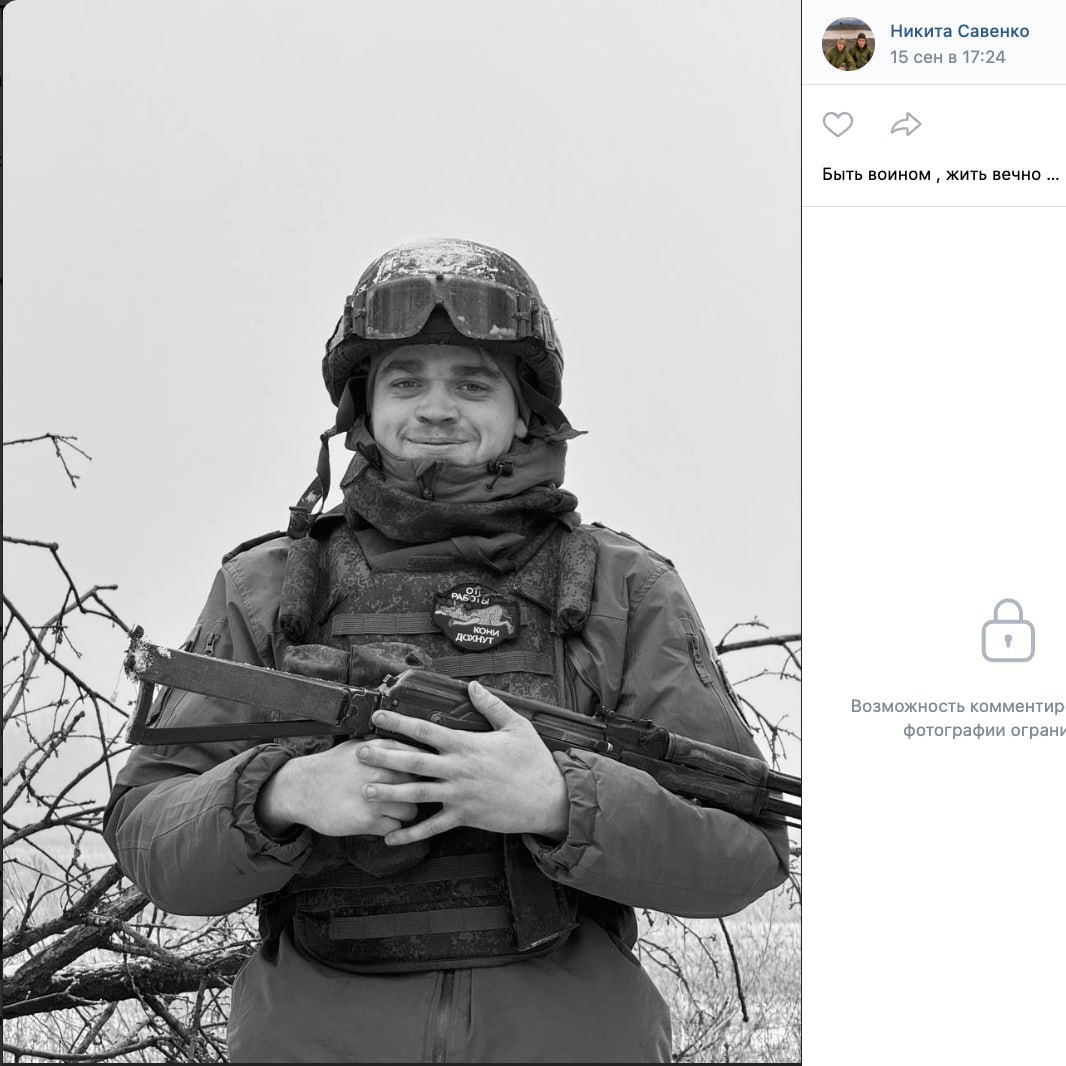Share the photo using the arrow icon
This screenshot has height=1066, width=1066.
point(906,124)
